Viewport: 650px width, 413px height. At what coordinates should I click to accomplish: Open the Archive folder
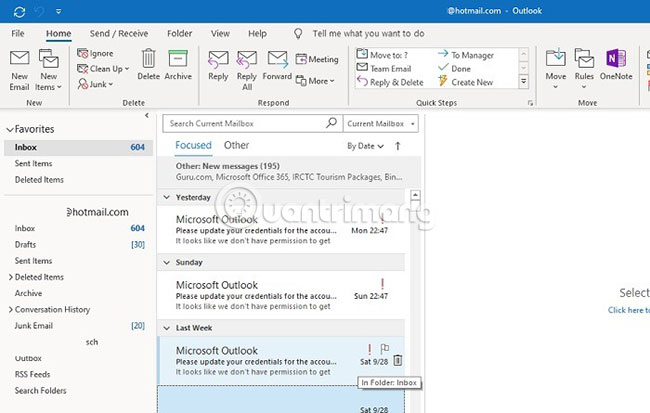point(28,293)
